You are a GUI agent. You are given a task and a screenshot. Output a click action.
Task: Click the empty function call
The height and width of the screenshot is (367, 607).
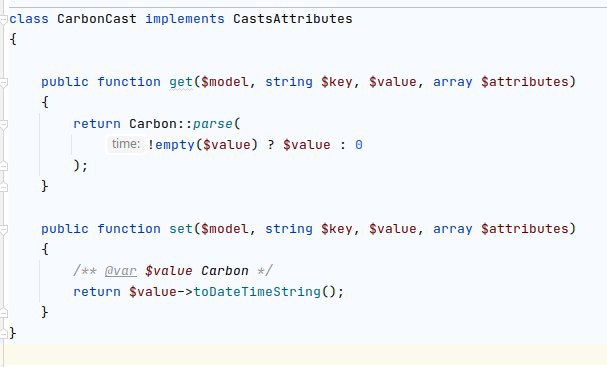click(175, 145)
